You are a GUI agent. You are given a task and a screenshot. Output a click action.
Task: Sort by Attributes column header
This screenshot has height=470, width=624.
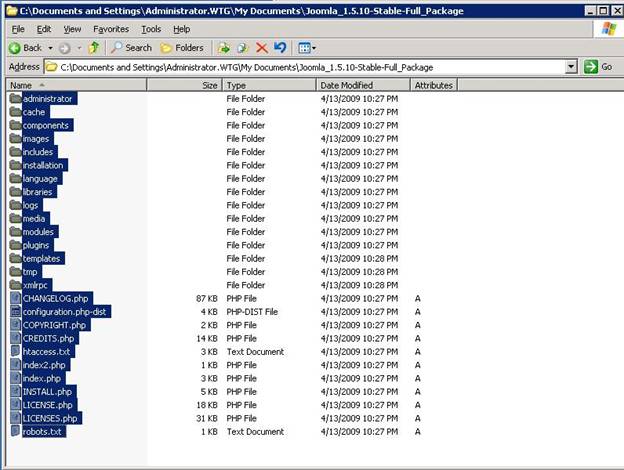[x=434, y=85]
